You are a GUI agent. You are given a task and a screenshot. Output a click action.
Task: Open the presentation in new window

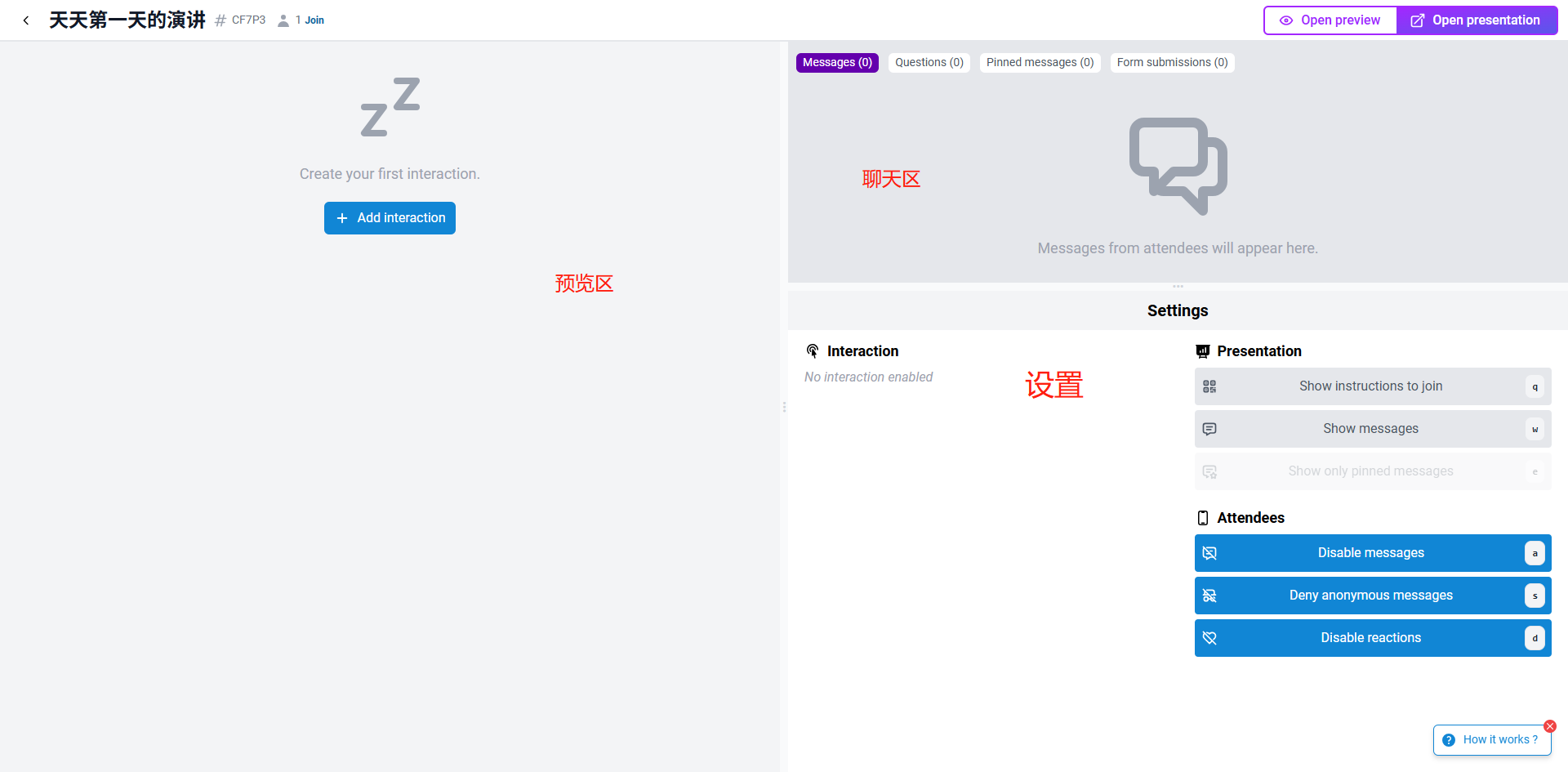(1477, 20)
